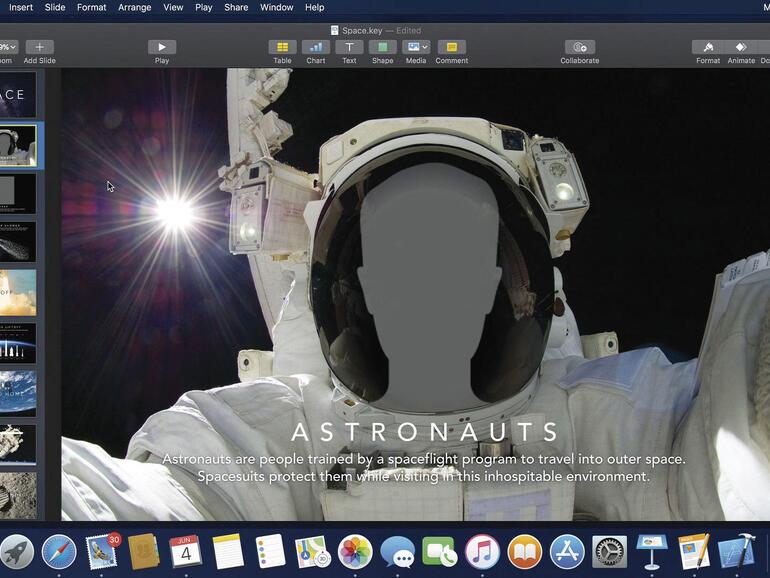Open the Share menu in the menu bar
Screen dimensions: 770x578
[x=236, y=7]
